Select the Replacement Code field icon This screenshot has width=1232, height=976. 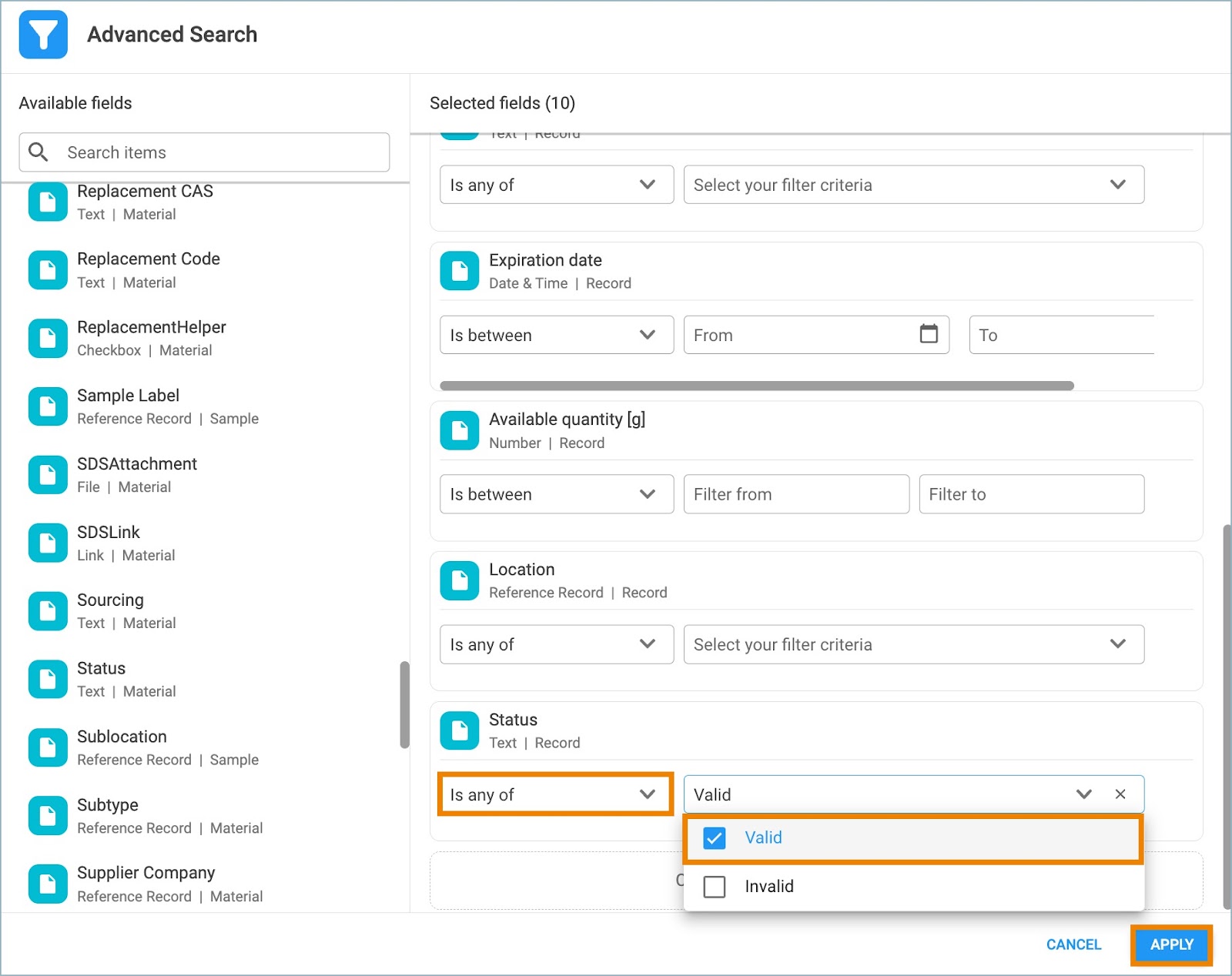click(48, 270)
